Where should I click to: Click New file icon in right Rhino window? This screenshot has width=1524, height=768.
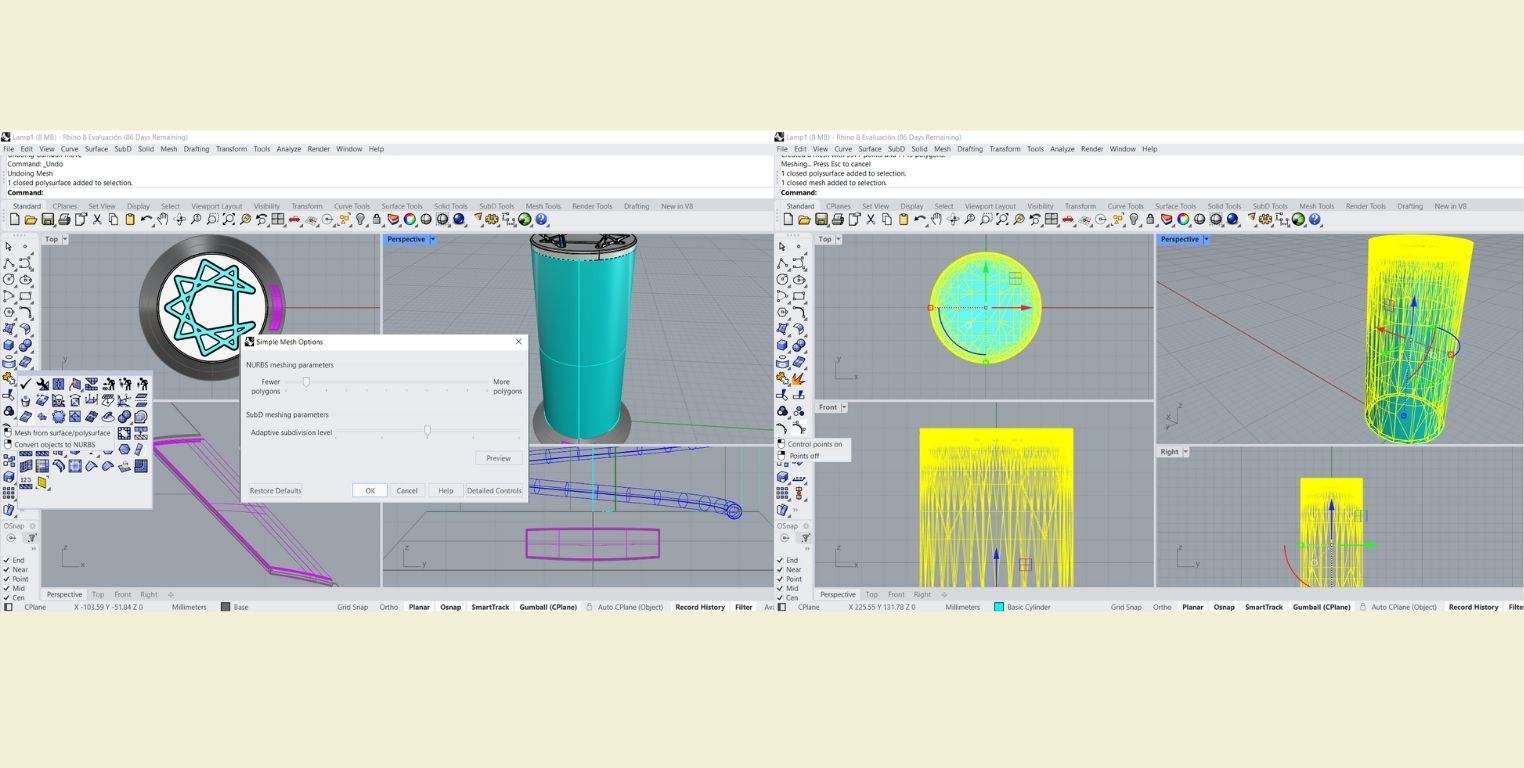pyautogui.click(x=788, y=219)
